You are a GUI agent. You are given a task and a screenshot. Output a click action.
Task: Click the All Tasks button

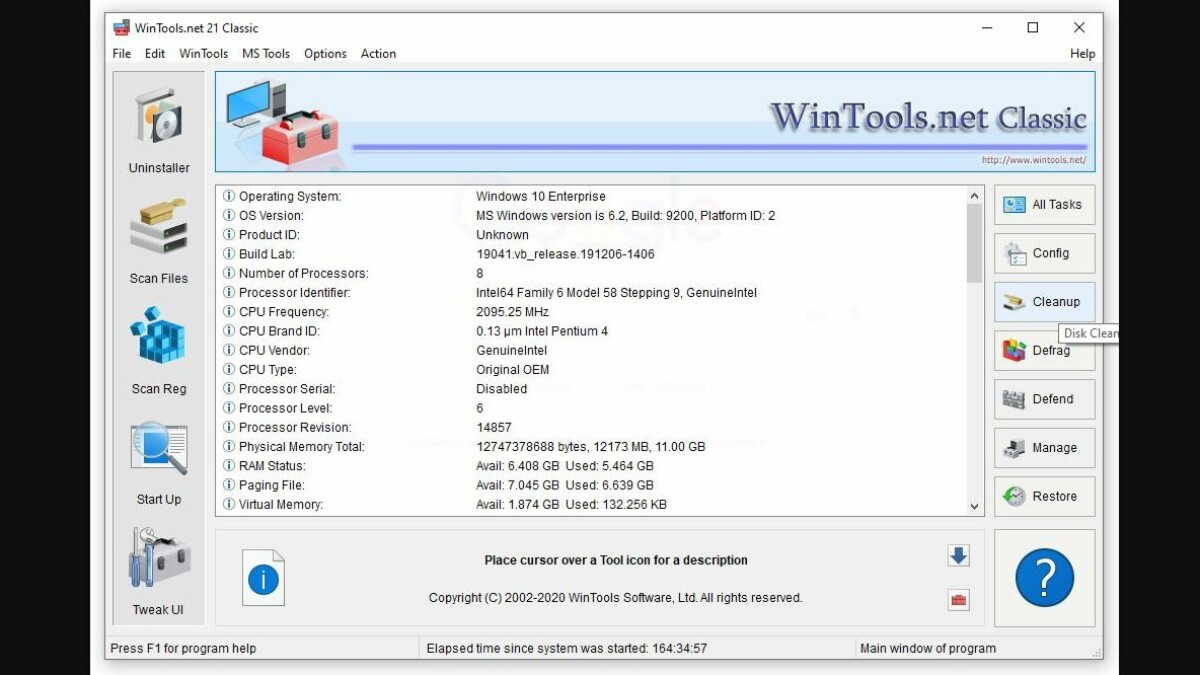(1044, 204)
